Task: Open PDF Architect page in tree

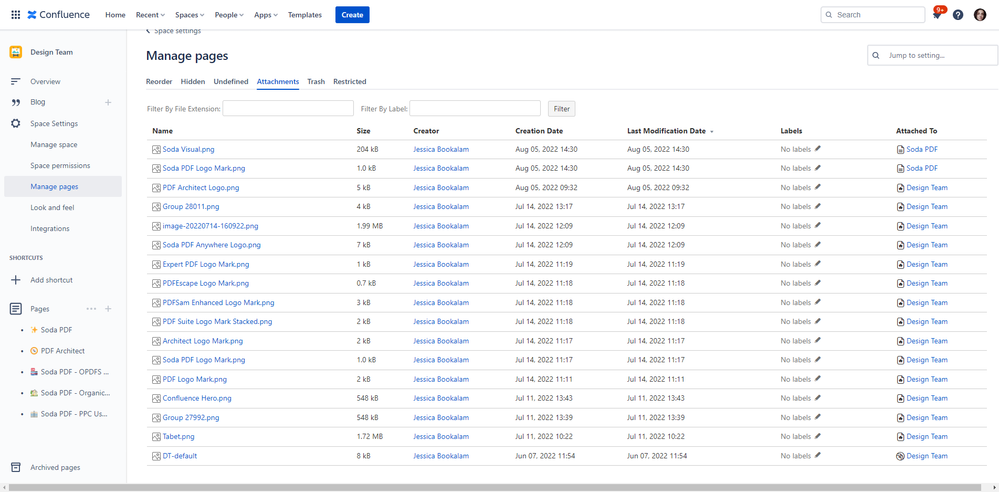Action: (62, 351)
